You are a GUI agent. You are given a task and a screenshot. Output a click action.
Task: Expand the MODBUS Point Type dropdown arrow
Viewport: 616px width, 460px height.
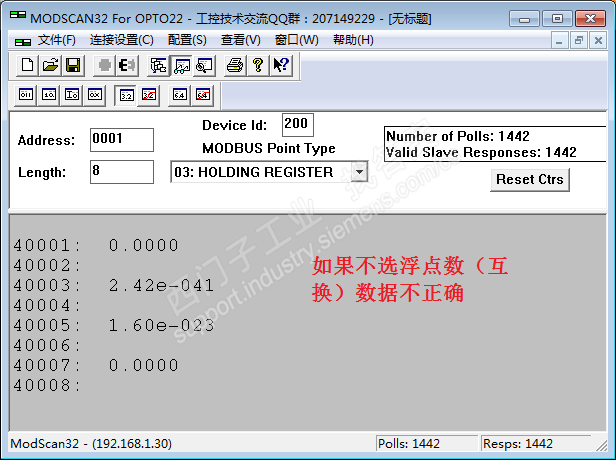(x=359, y=172)
